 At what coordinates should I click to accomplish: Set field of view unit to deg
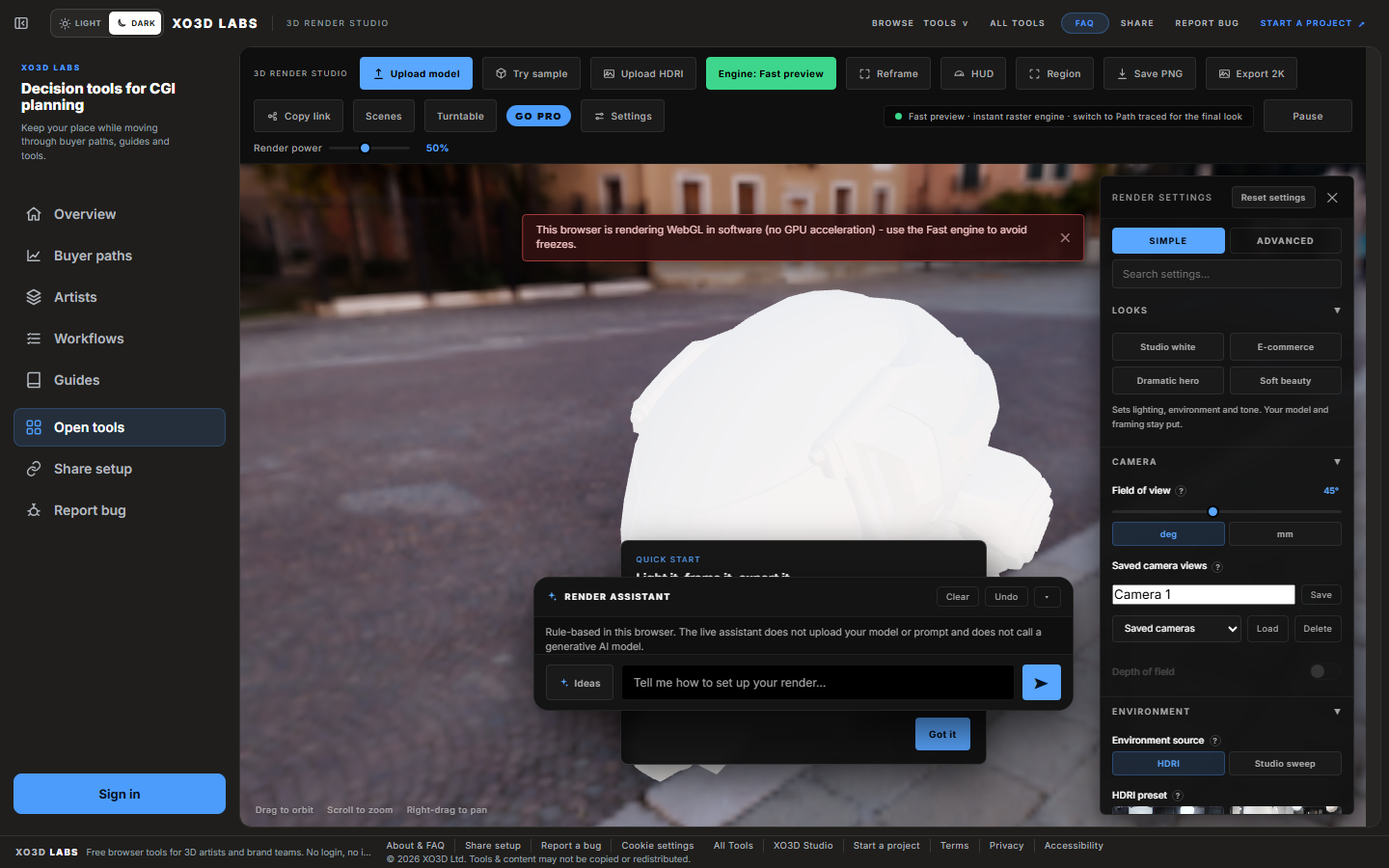(1168, 534)
